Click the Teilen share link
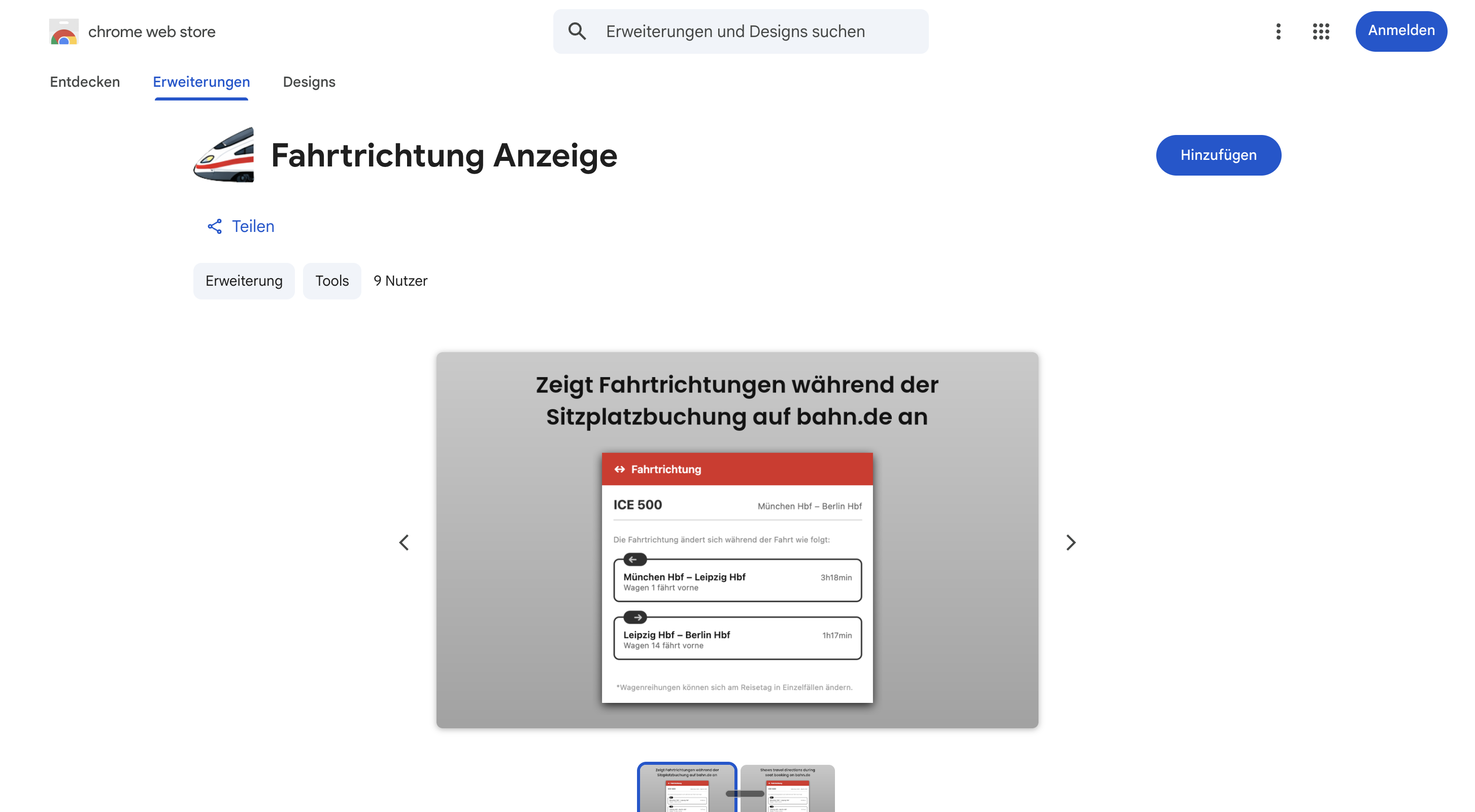 coord(241,226)
